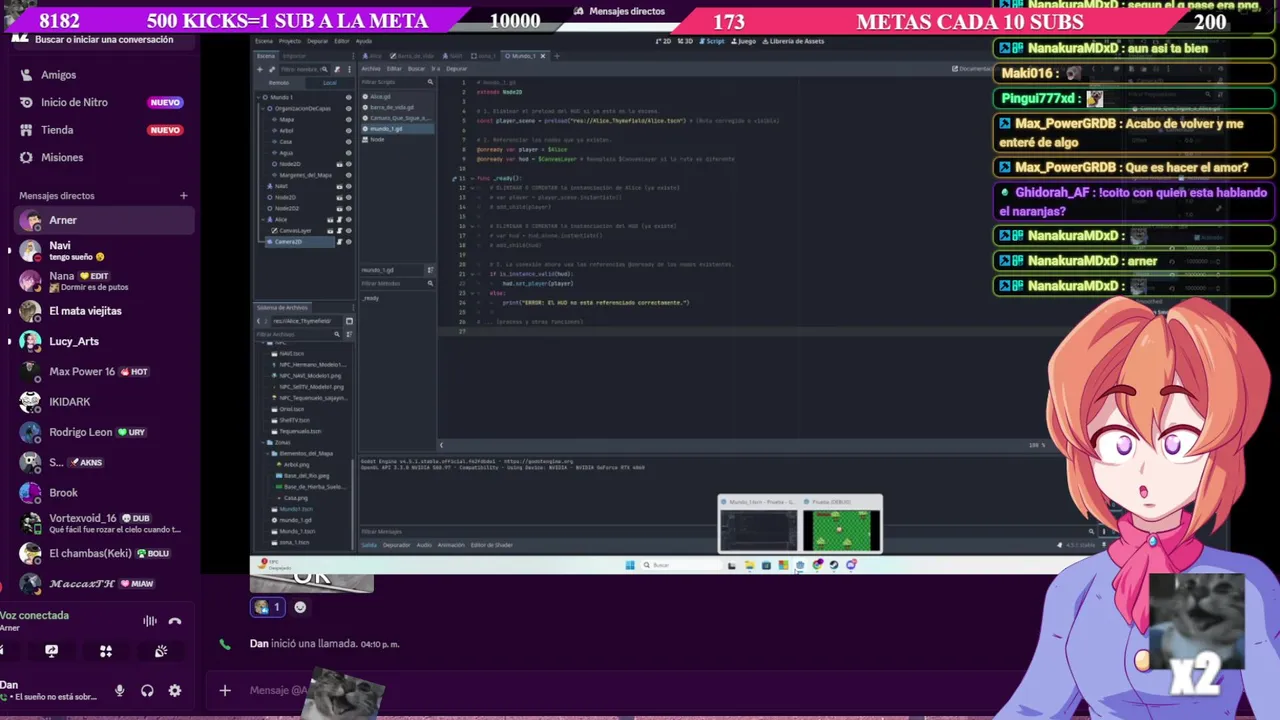Click search icon in Filtrar Scripts
The image size is (1280, 720).
click(430, 82)
